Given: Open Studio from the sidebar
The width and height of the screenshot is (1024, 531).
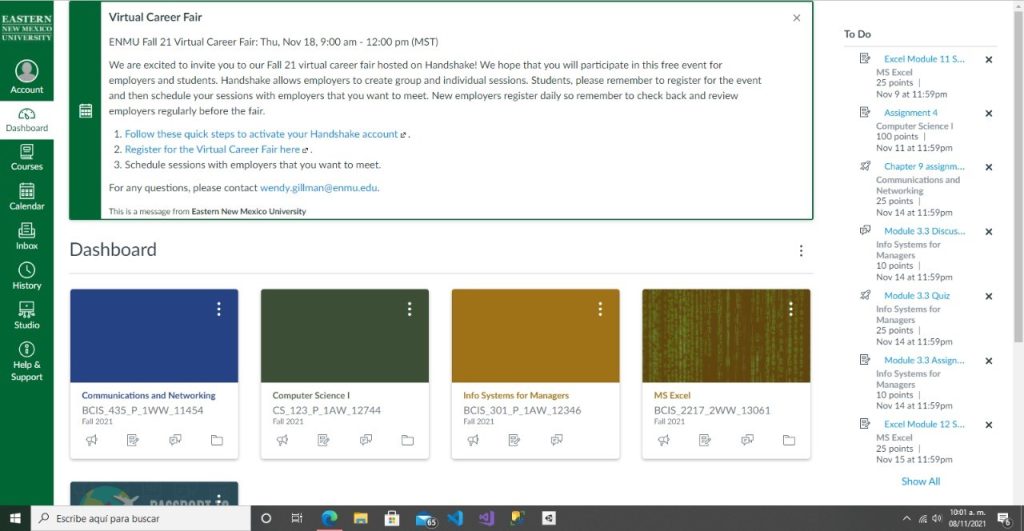Looking at the screenshot, I should [x=27, y=315].
